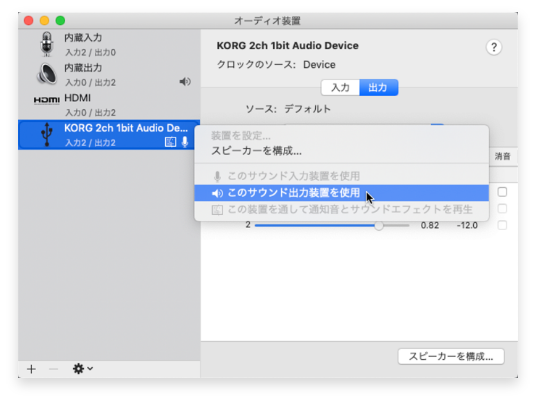Select このサウンド出力装置を使用 menu item

point(341,193)
